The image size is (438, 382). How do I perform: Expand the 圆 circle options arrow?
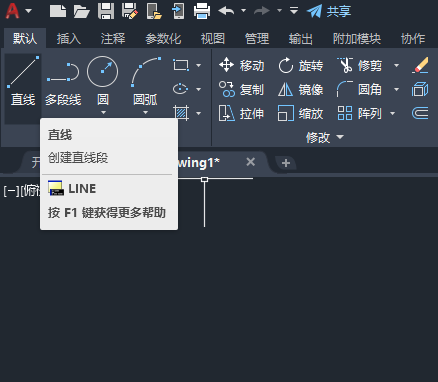click(x=103, y=112)
